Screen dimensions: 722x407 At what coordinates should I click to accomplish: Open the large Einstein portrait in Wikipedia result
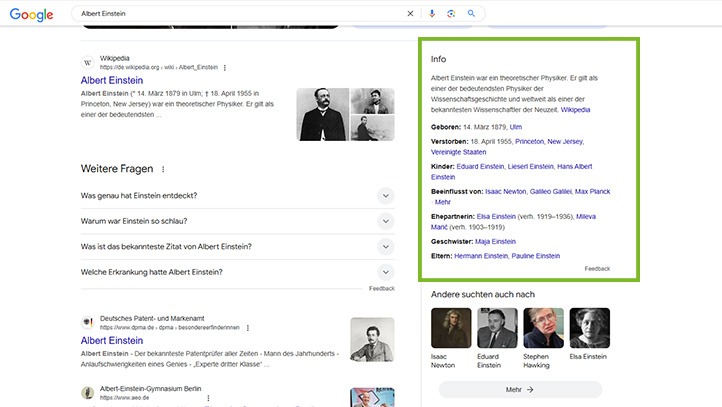pyautogui.click(x=323, y=114)
